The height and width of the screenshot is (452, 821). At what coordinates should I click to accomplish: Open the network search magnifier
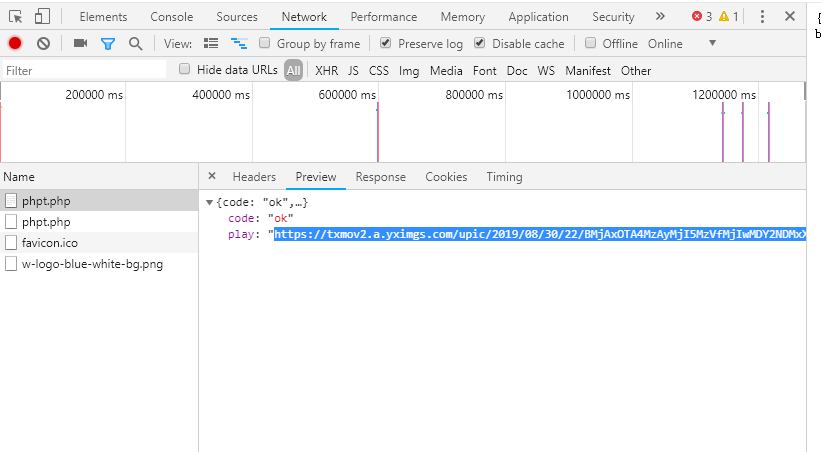(135, 43)
